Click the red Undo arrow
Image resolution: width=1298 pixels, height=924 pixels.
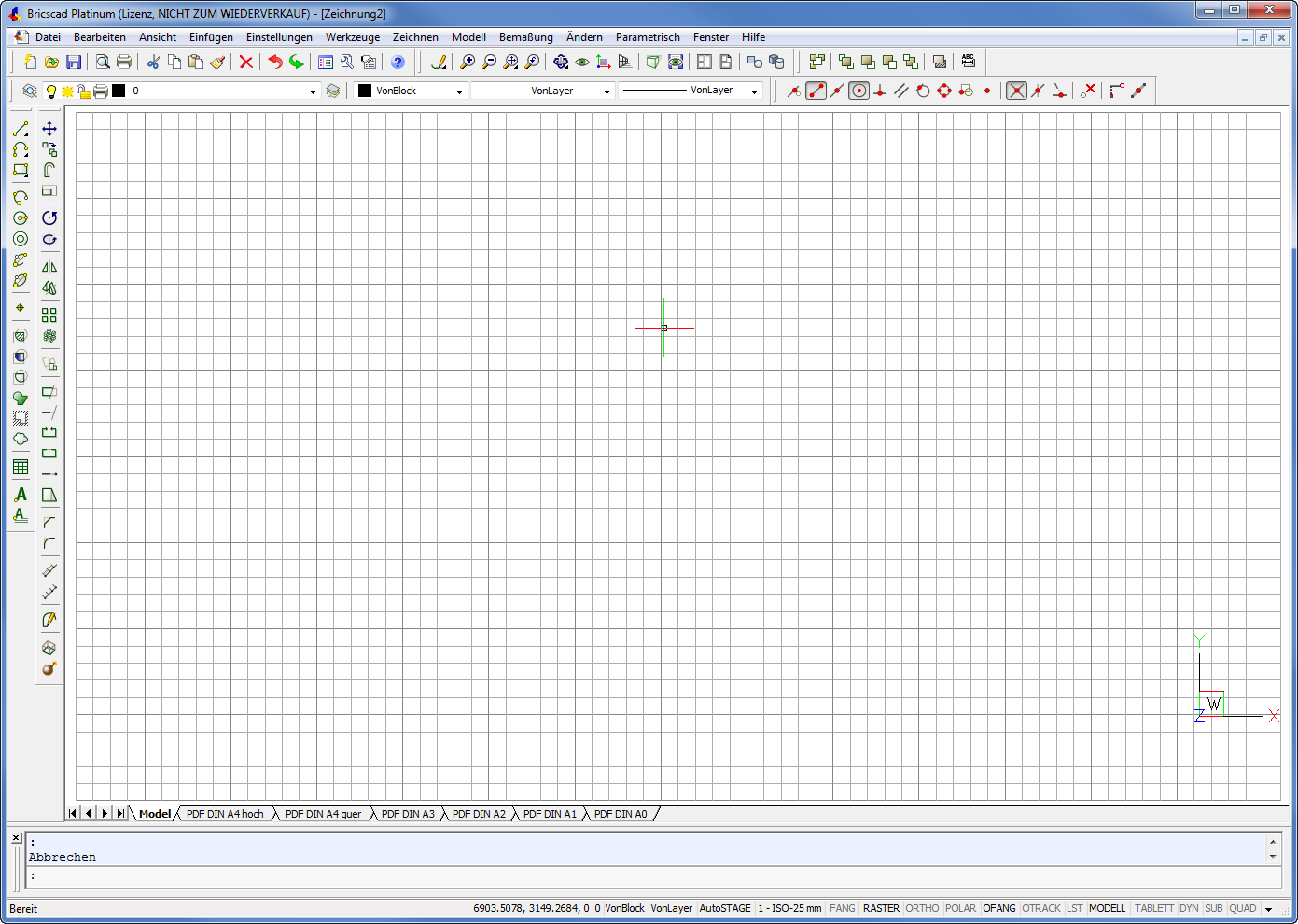tap(274, 63)
